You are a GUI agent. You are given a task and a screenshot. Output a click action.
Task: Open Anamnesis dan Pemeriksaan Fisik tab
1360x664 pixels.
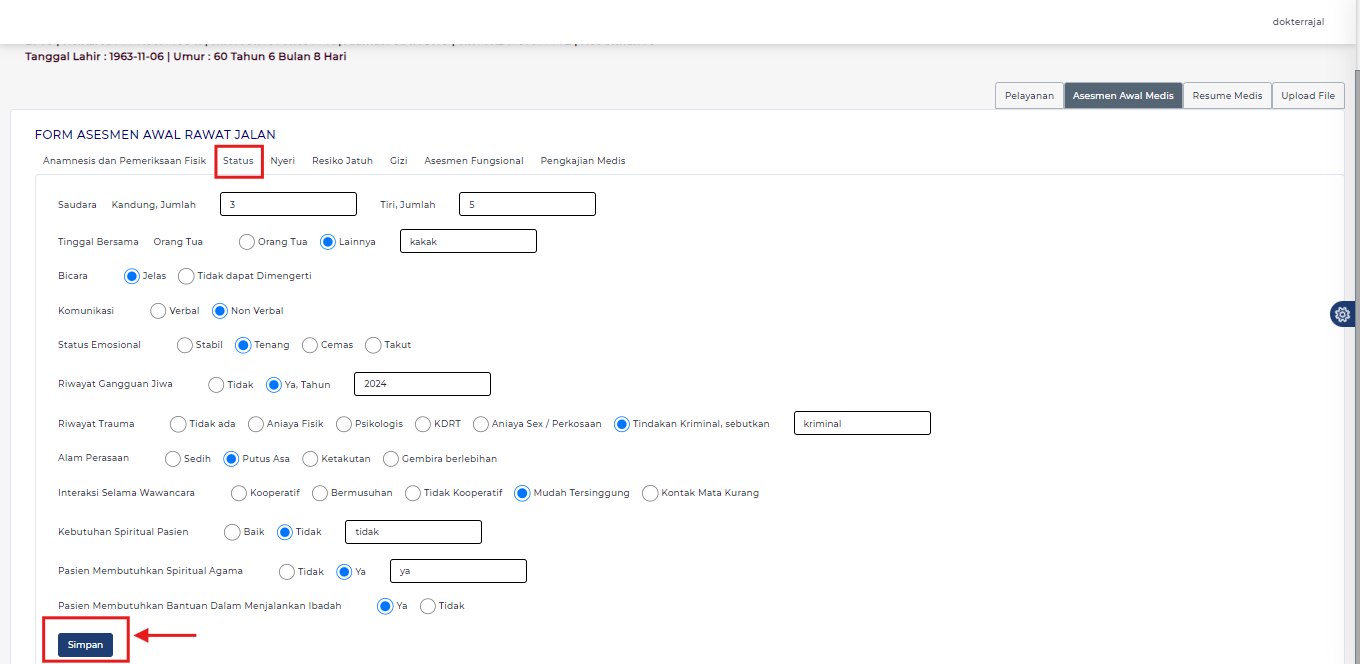pos(124,161)
